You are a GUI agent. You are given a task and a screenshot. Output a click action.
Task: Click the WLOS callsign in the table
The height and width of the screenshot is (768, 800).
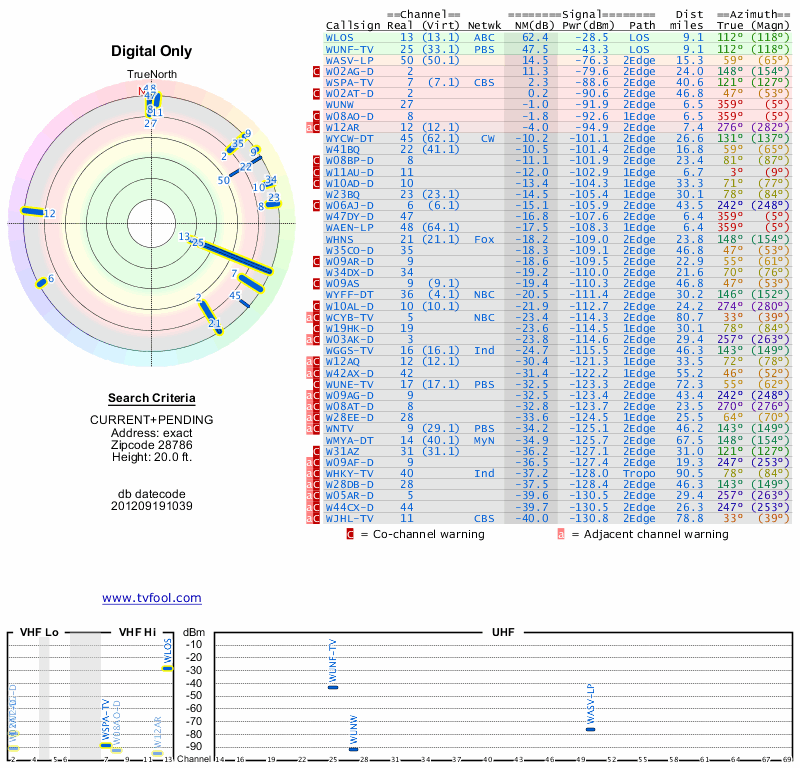[339, 38]
